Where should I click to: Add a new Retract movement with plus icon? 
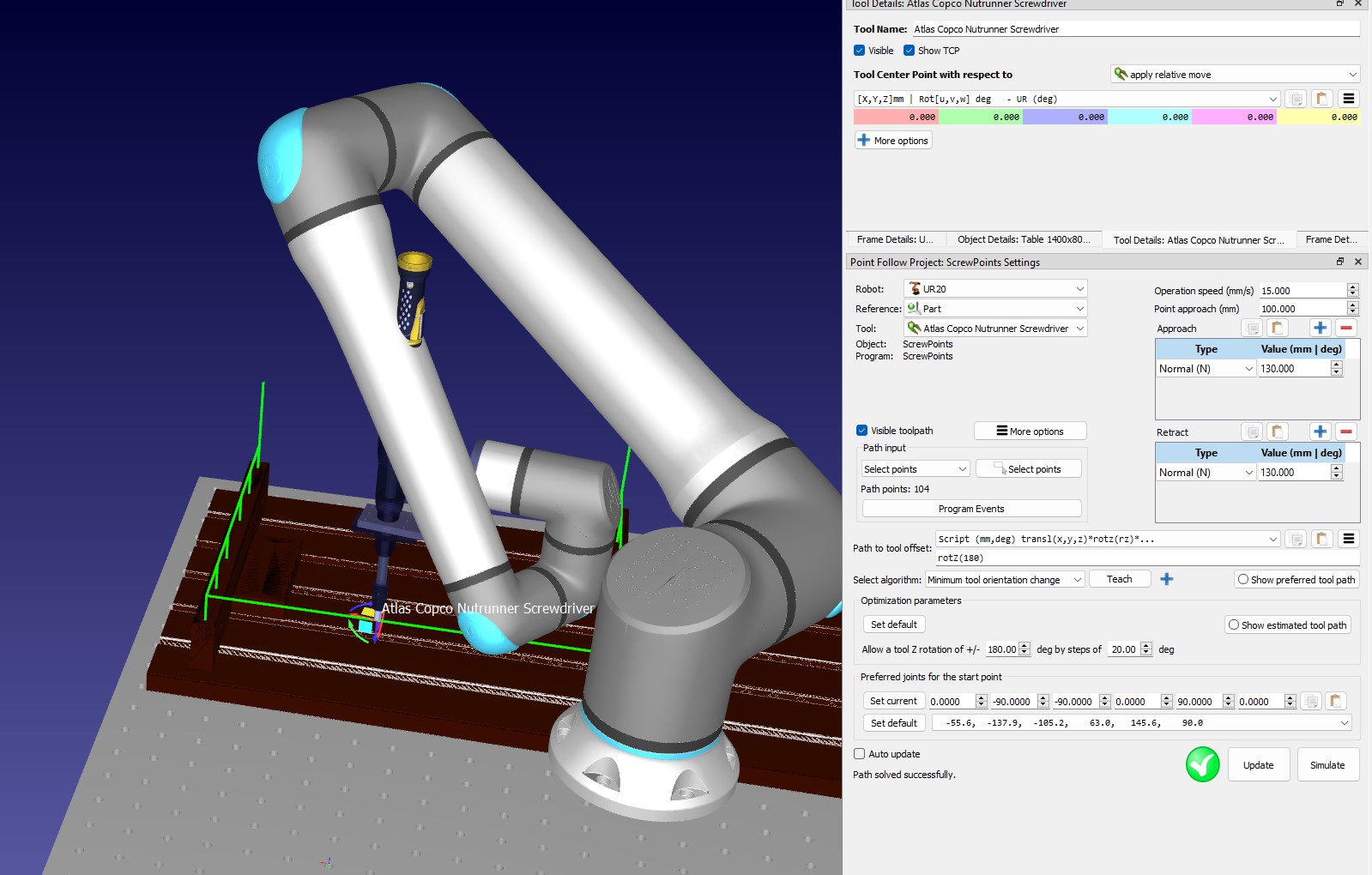coord(1320,431)
